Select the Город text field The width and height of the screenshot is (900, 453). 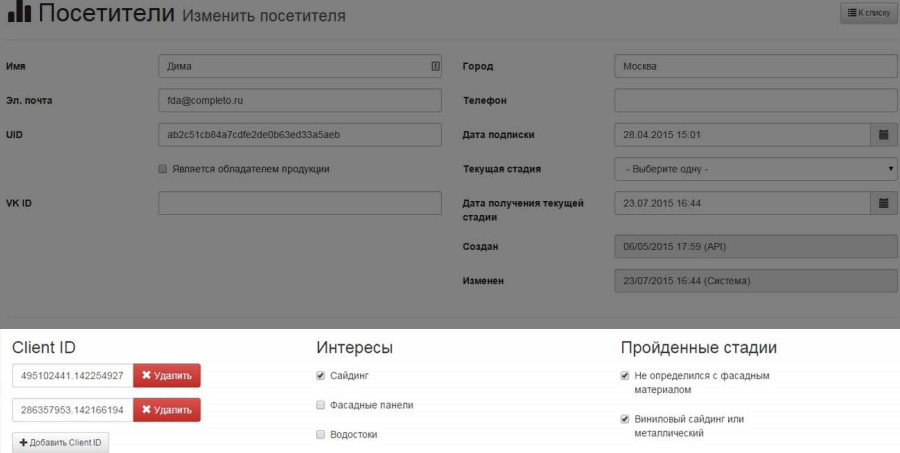[x=755, y=67]
